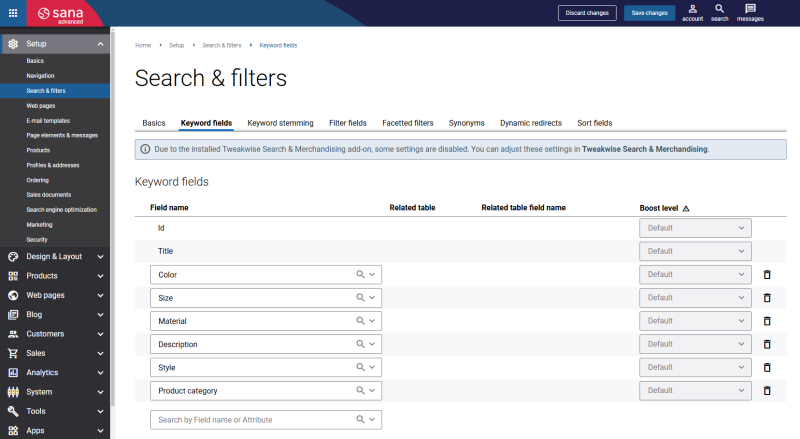Click the Save changes button

[x=650, y=13]
